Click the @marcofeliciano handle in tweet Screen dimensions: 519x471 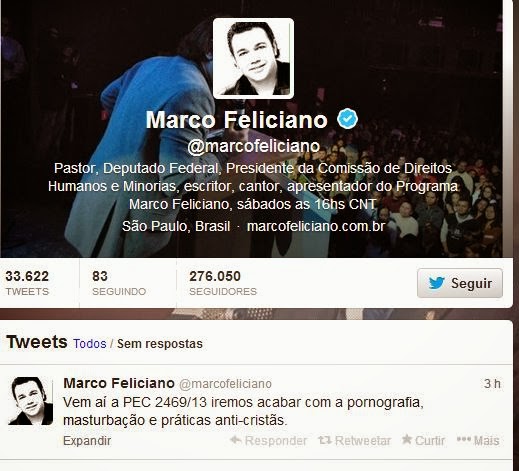pyautogui.click(x=225, y=384)
